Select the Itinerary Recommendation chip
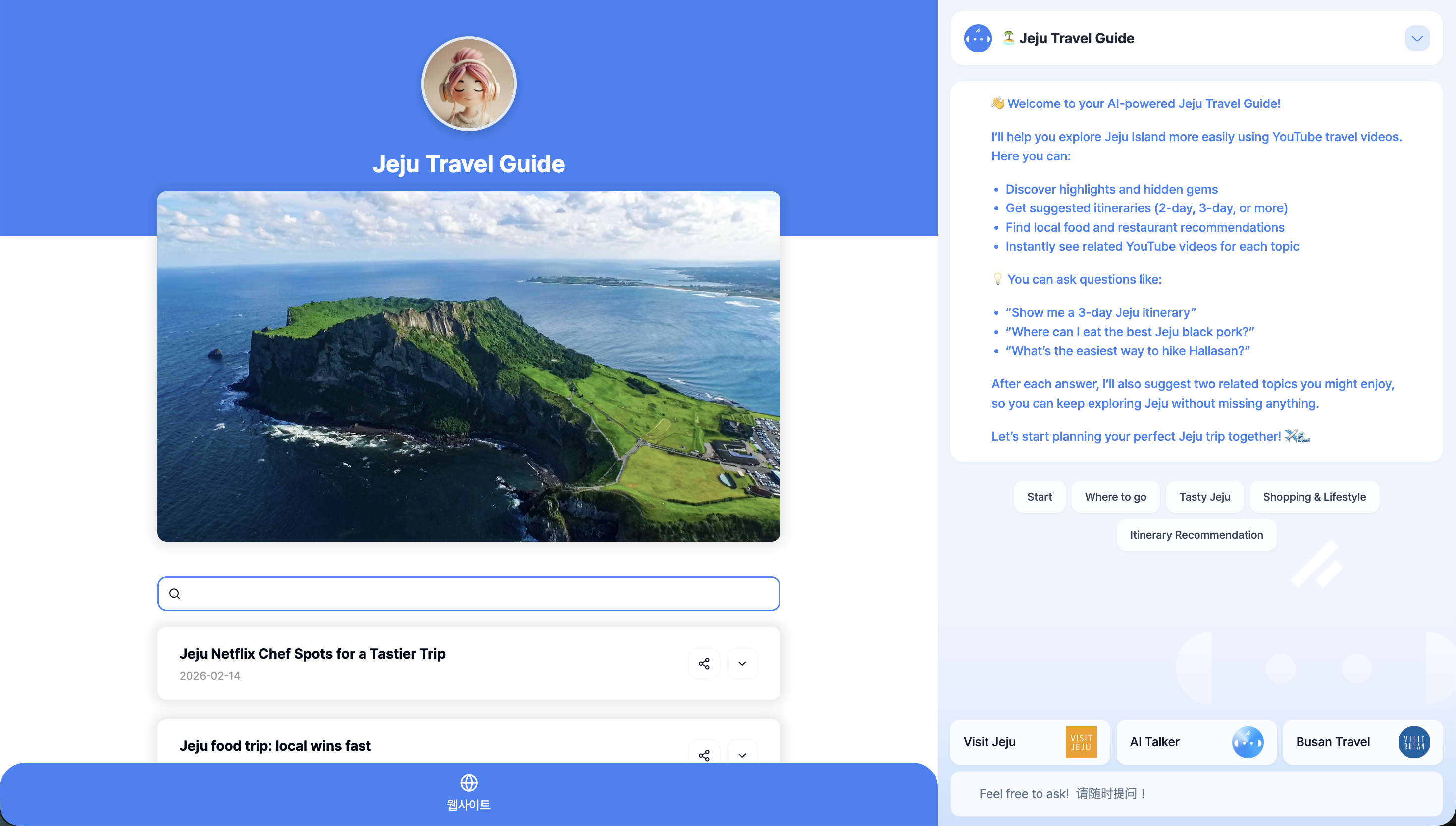The height and width of the screenshot is (826, 1456). pos(1196,535)
